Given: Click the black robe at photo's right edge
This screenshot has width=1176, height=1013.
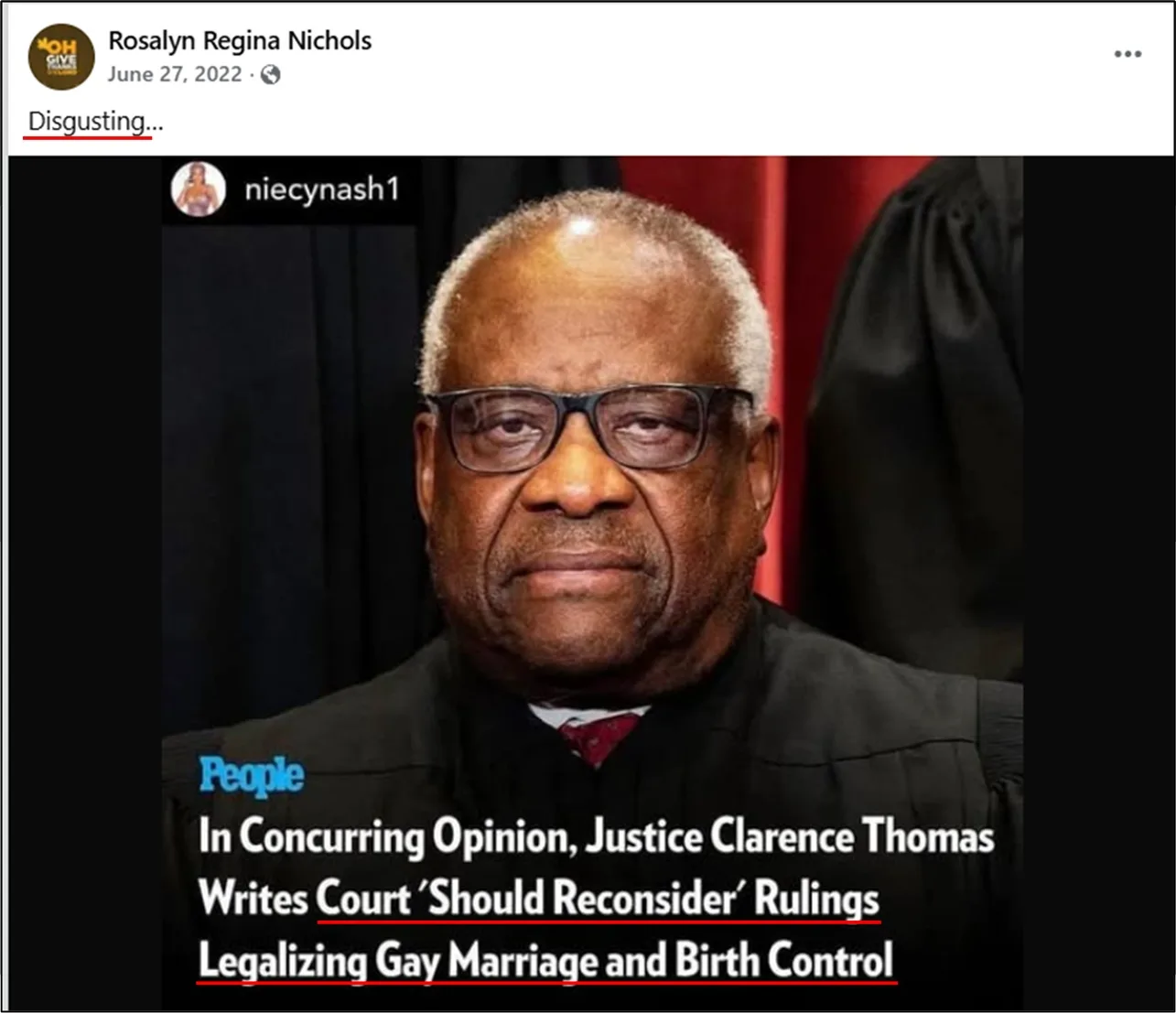Looking at the screenshot, I should click(x=924, y=412).
